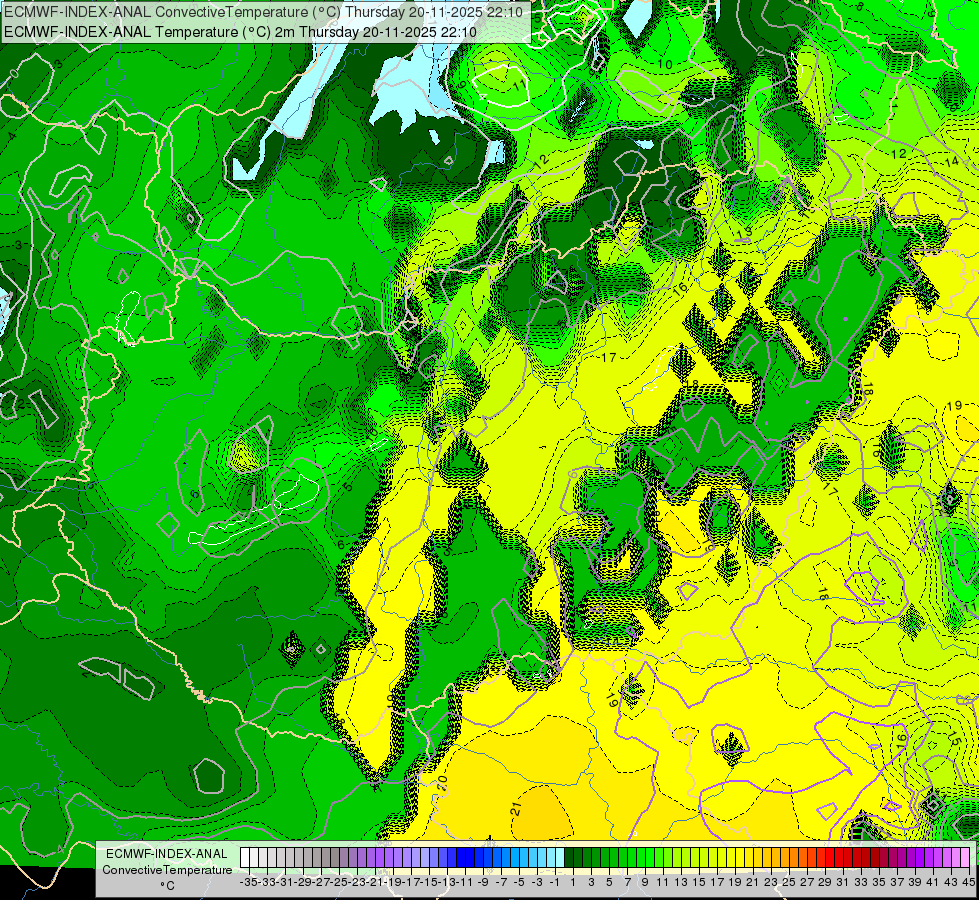Pick the dark green swatch above 1
The width and height of the screenshot is (979, 900).
click(x=569, y=857)
